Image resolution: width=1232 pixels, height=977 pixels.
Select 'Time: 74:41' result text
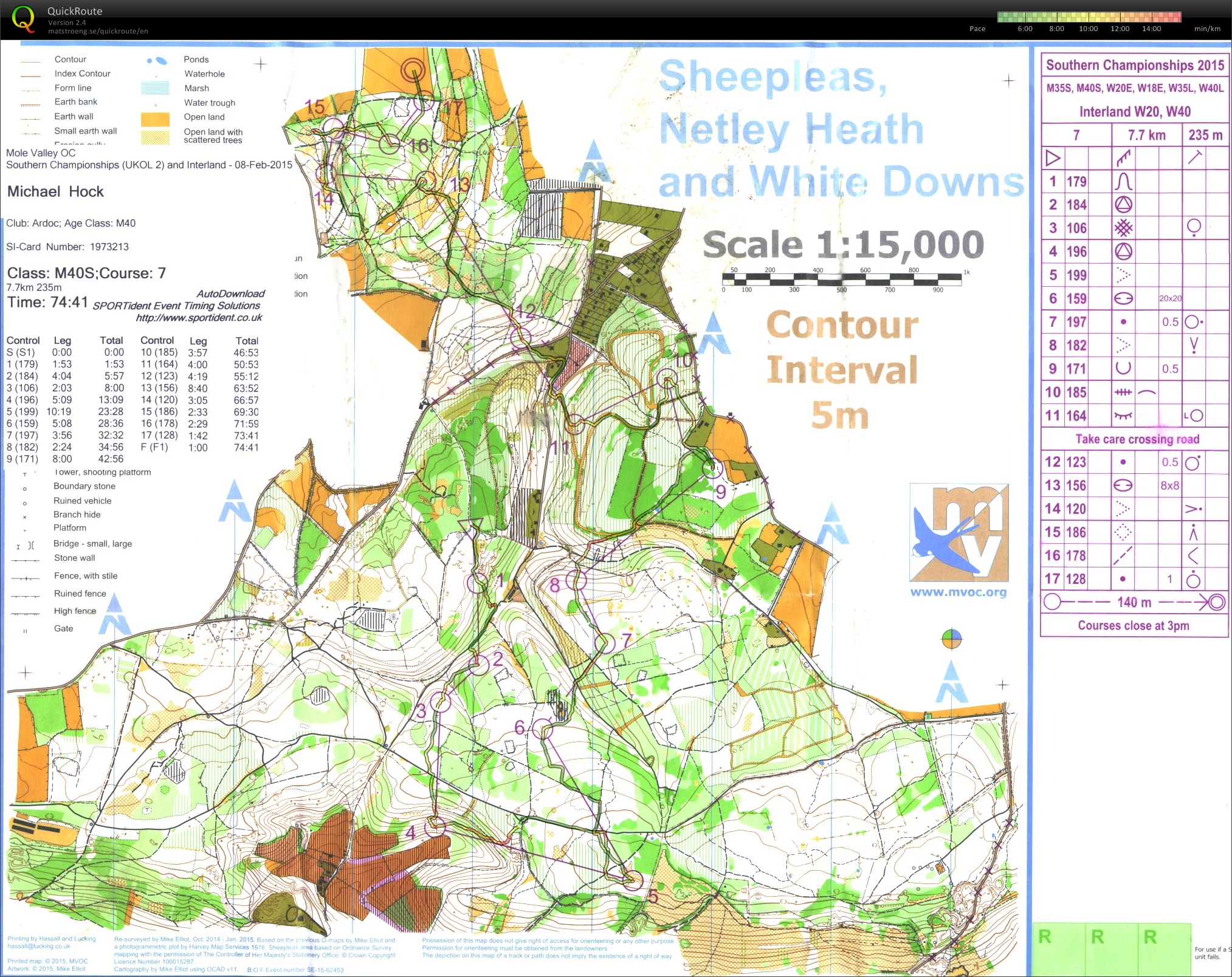[47, 302]
